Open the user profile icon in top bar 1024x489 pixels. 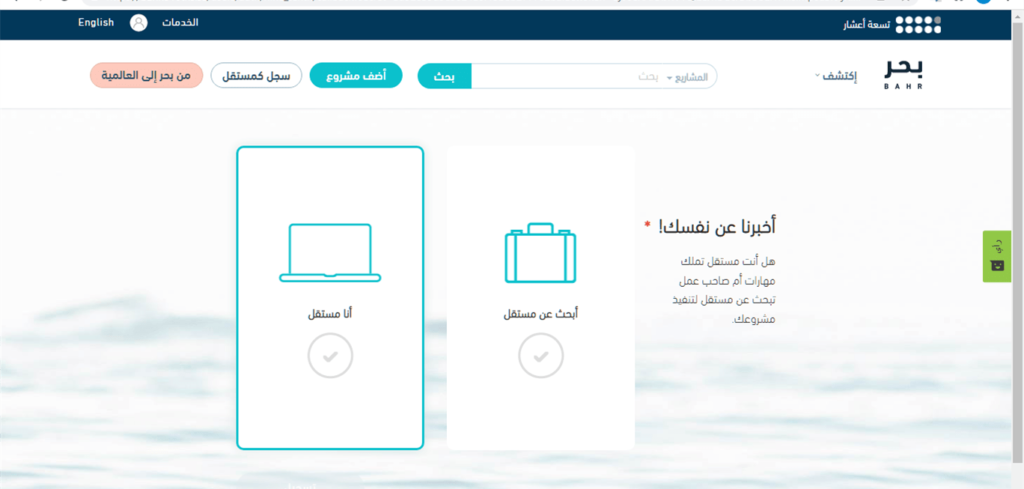[138, 23]
